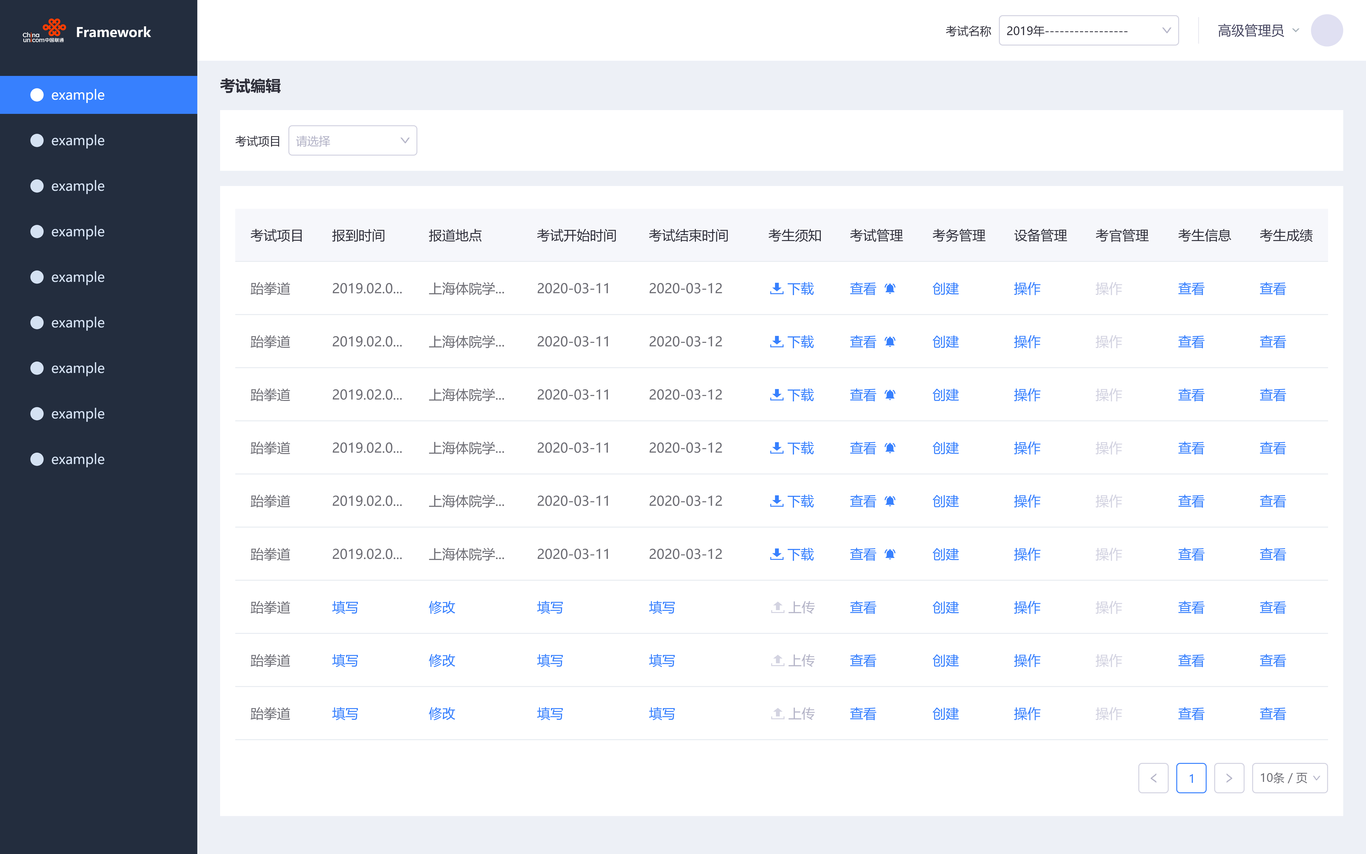Open 查看 under 考生信息 in the first row
Viewport: 1366px width, 854px height.
(x=1191, y=288)
